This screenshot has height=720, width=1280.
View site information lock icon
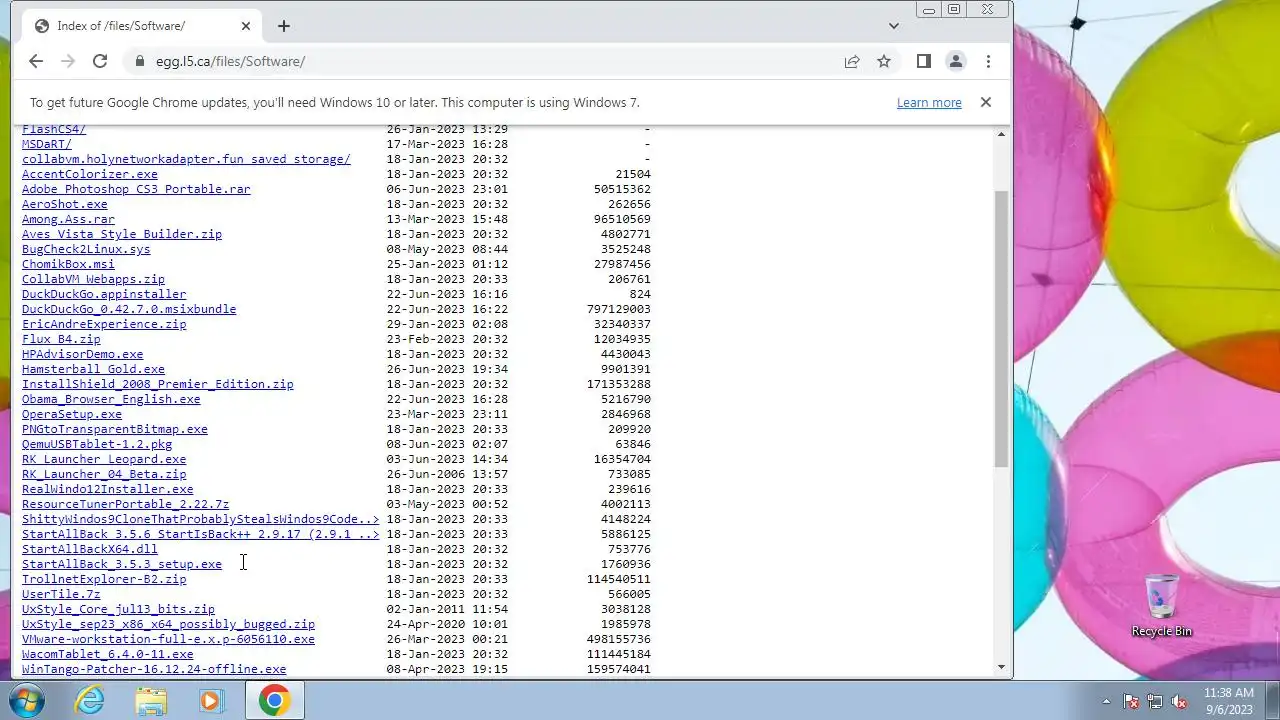140,61
